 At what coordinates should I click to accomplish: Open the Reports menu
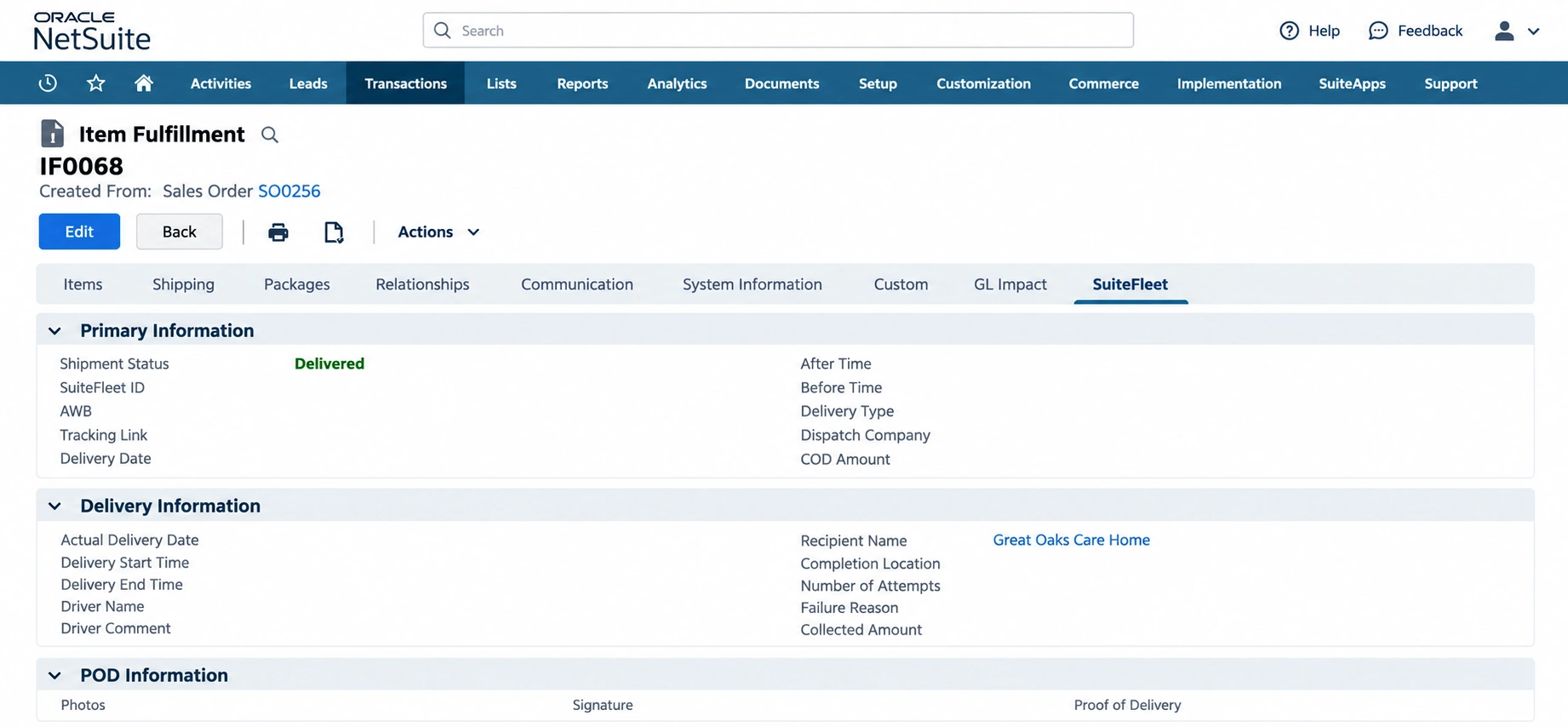582,83
